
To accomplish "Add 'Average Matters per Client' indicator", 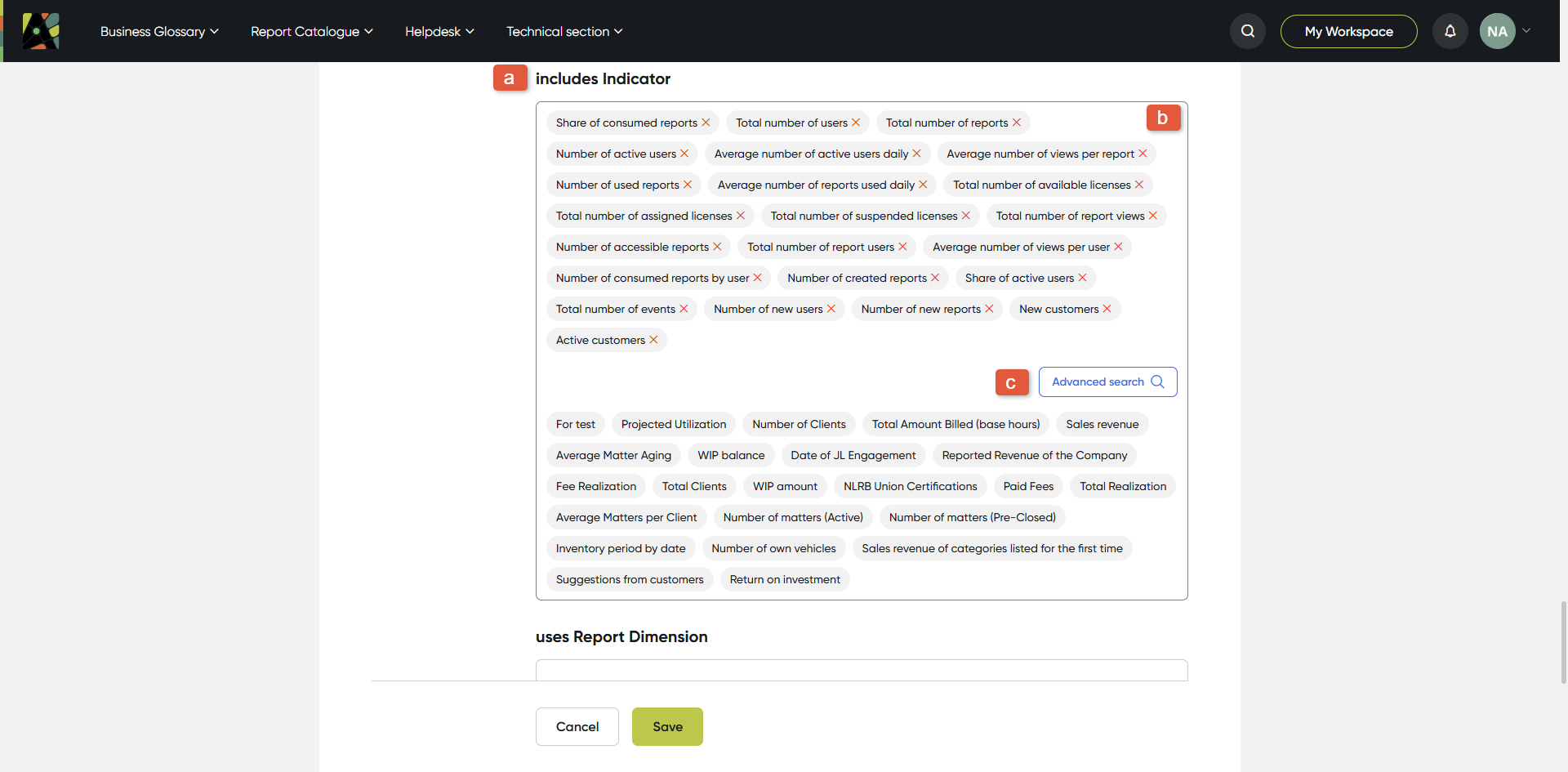I will coord(626,517).
